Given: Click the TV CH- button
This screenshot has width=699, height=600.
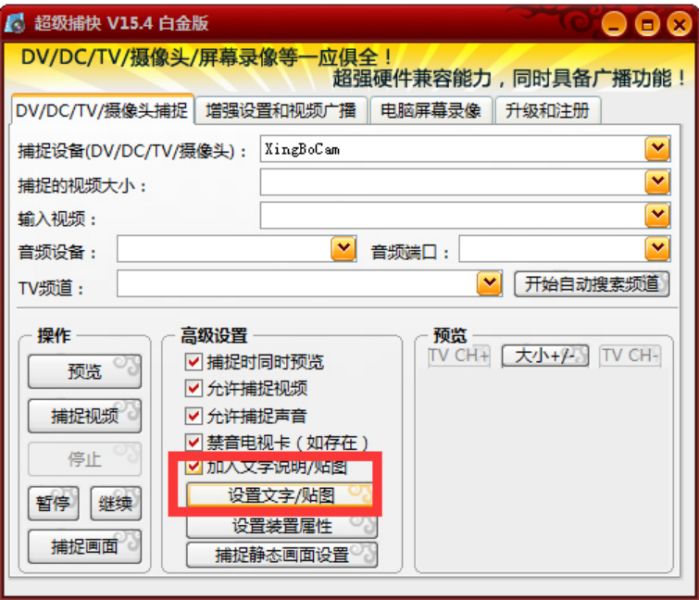Looking at the screenshot, I should coord(630,356).
